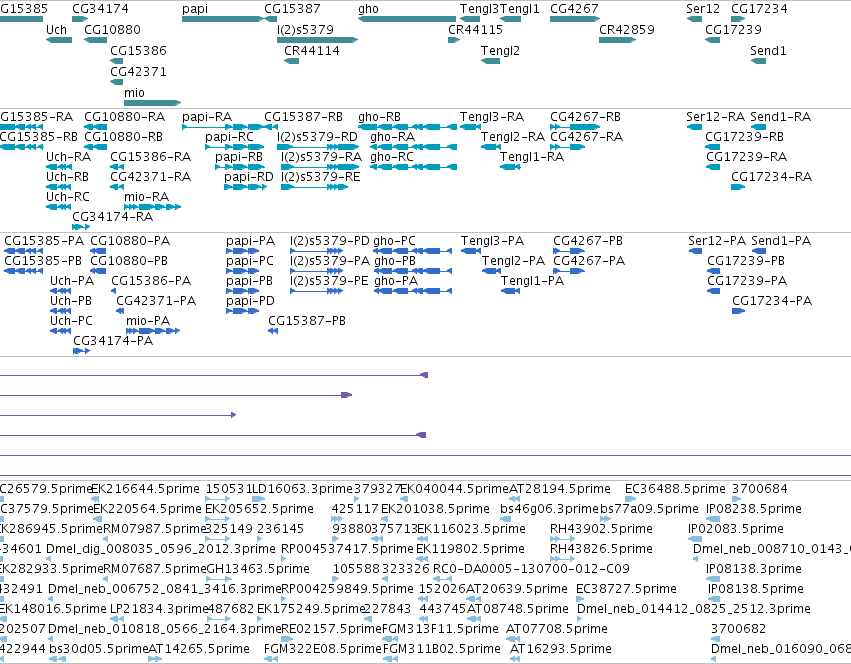Click transcript l(2)s5379-RE label
Image resolution: width=851 pixels, height=664 pixels.
321,177
